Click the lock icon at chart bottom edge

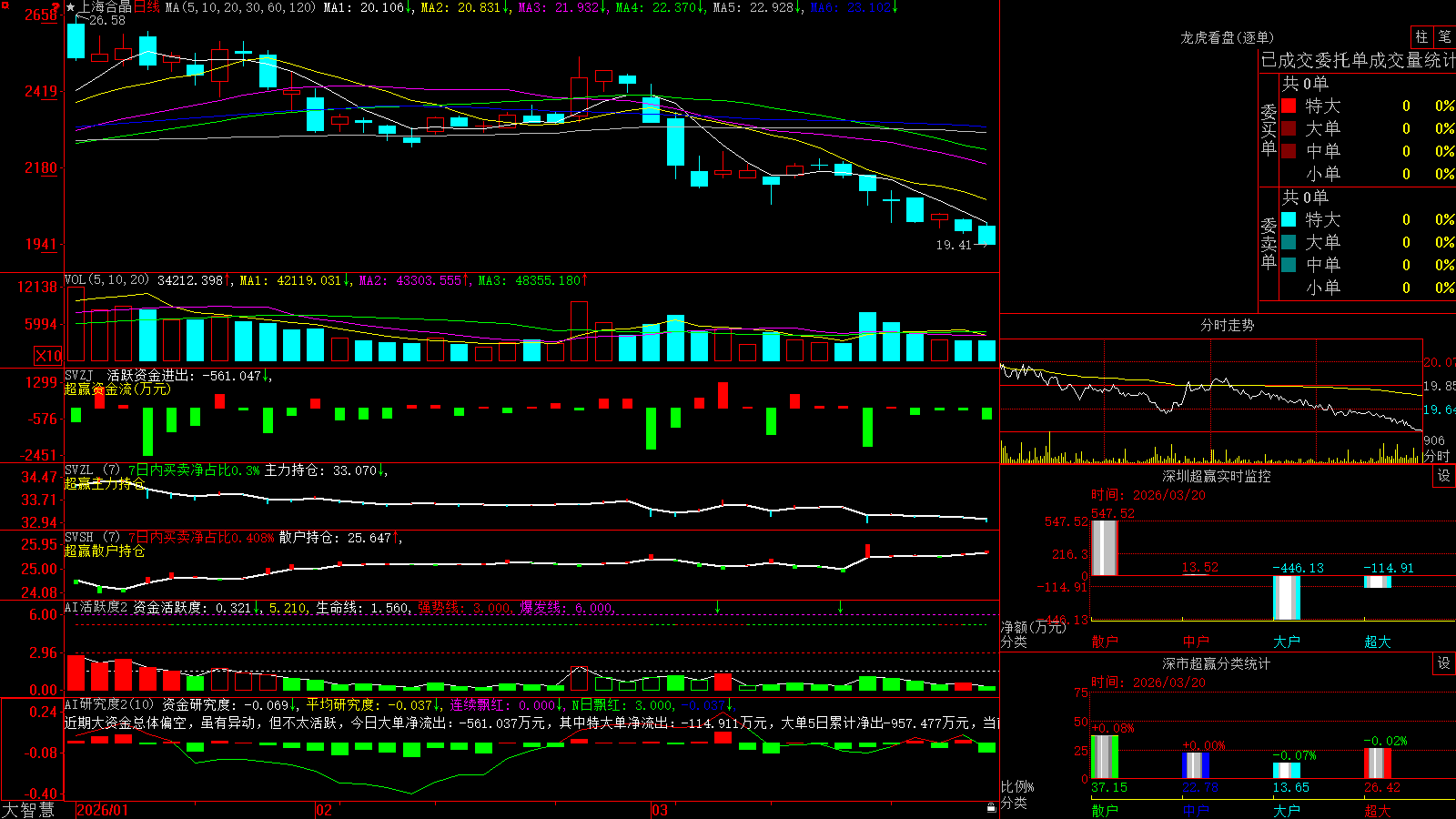(992, 807)
